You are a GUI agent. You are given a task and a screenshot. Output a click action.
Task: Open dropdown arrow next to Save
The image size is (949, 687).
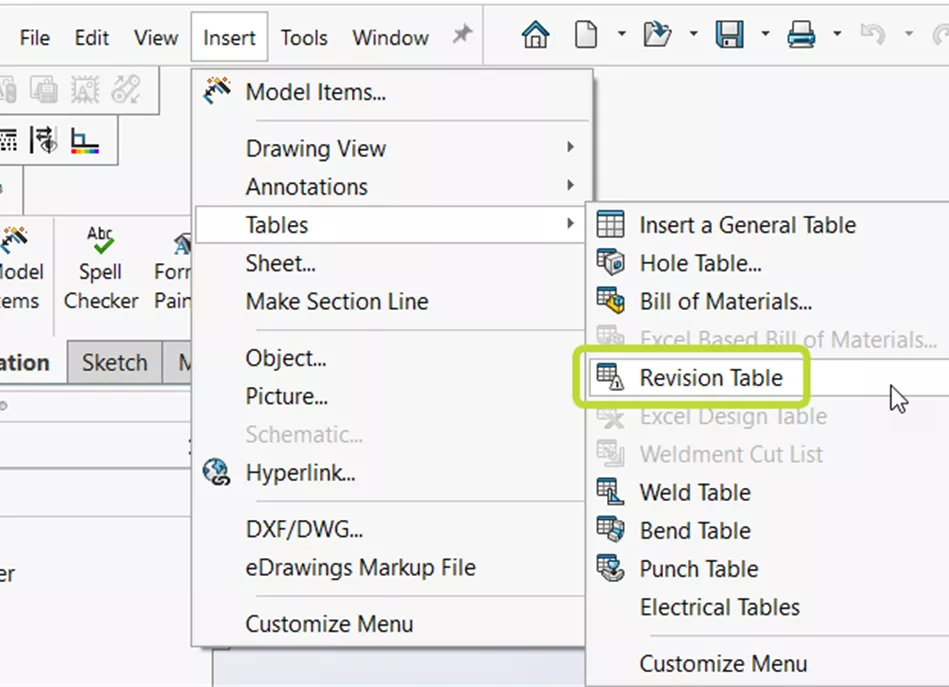765,36
